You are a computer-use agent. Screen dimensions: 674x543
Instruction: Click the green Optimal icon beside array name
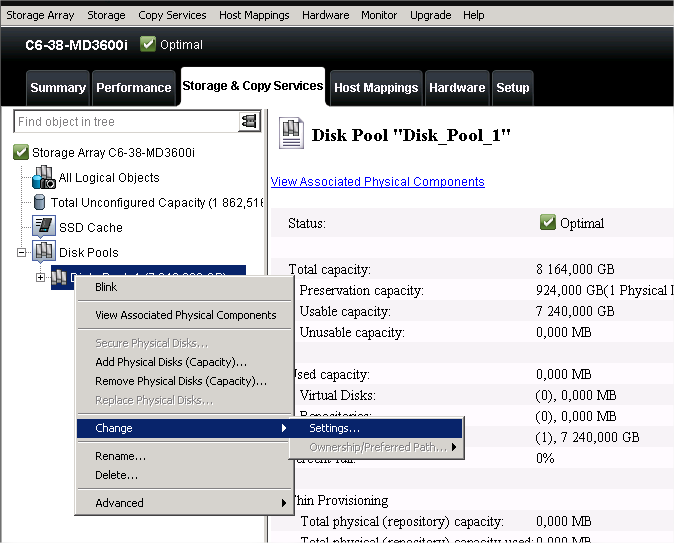148,44
